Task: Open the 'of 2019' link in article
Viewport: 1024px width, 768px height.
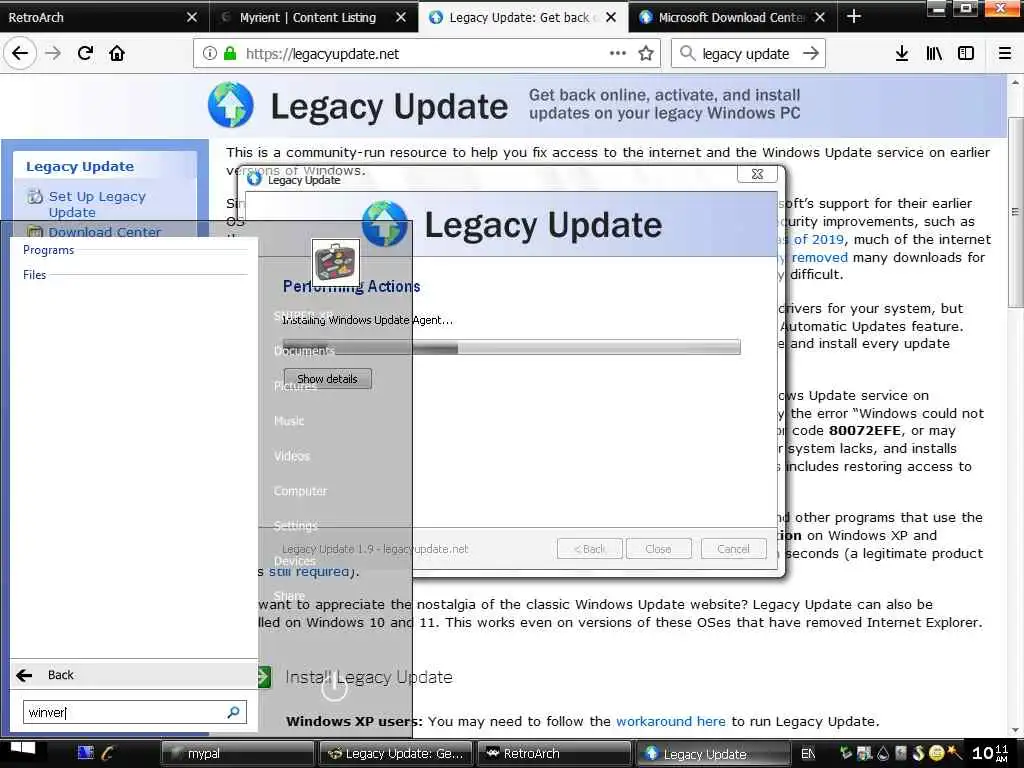Action: coord(819,239)
